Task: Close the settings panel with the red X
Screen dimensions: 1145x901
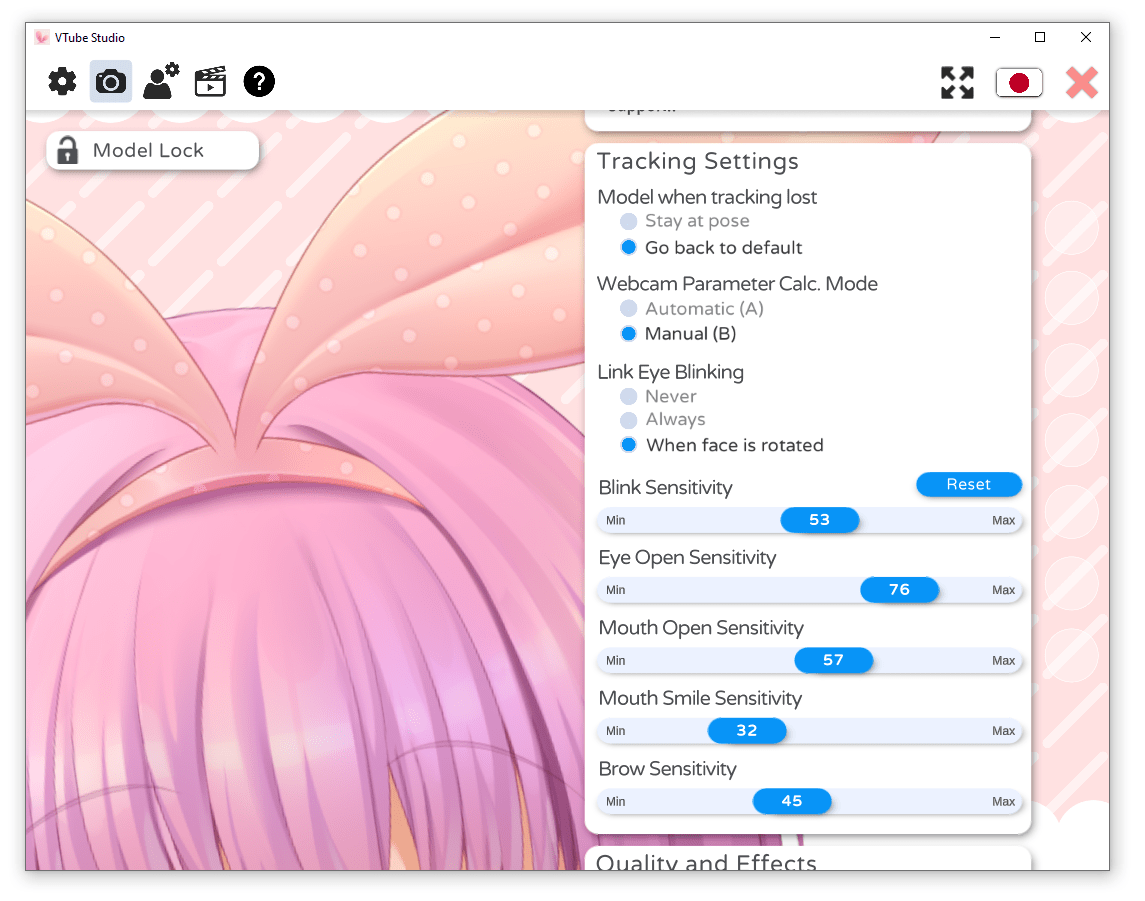Action: (1081, 83)
